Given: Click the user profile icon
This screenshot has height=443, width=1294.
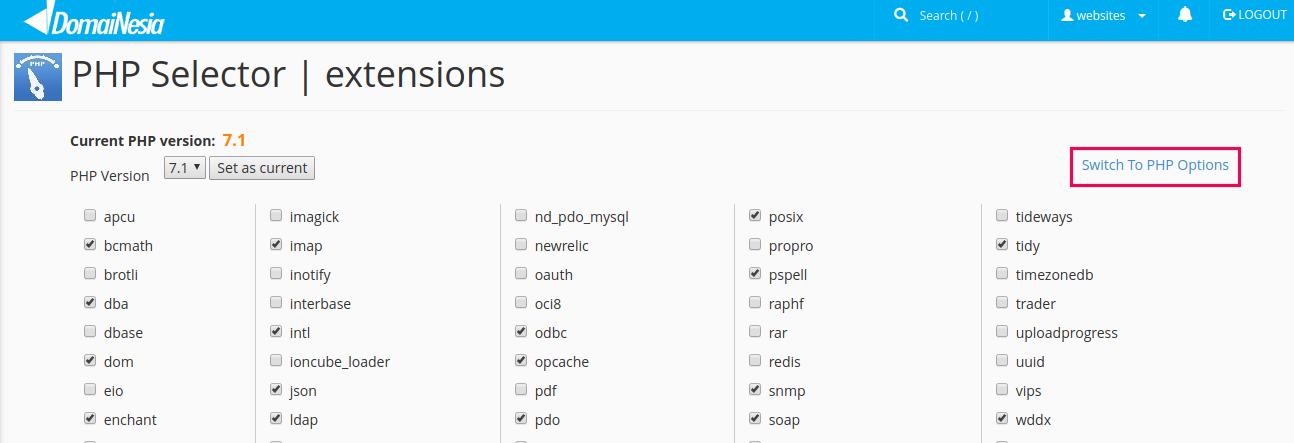Looking at the screenshot, I should tap(1067, 16).
